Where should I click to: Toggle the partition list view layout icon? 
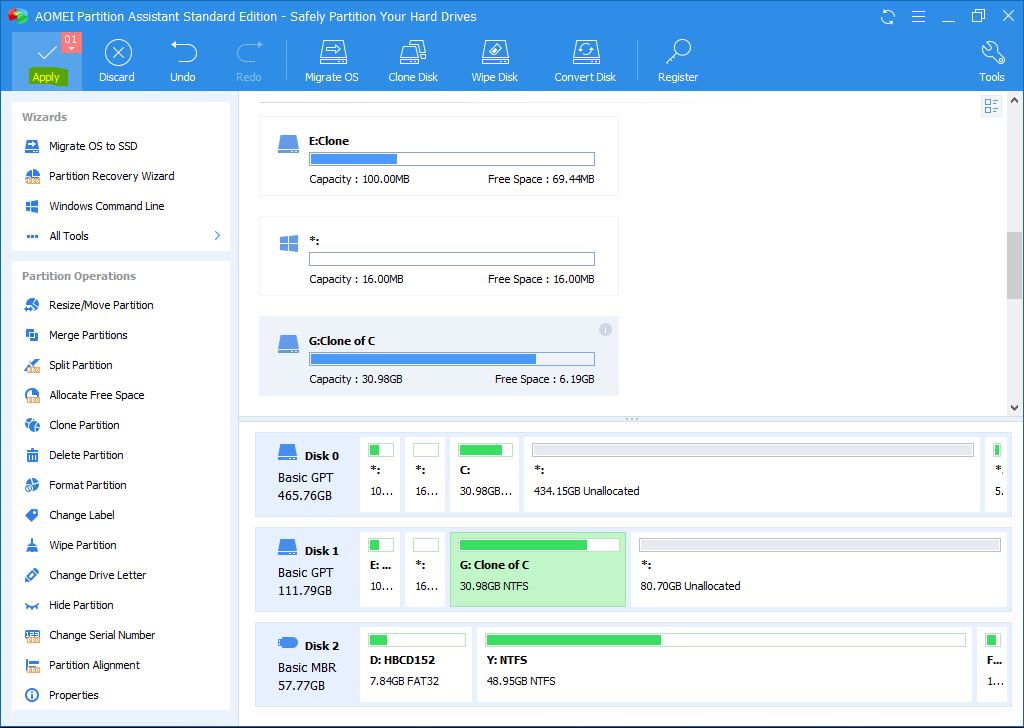point(991,106)
